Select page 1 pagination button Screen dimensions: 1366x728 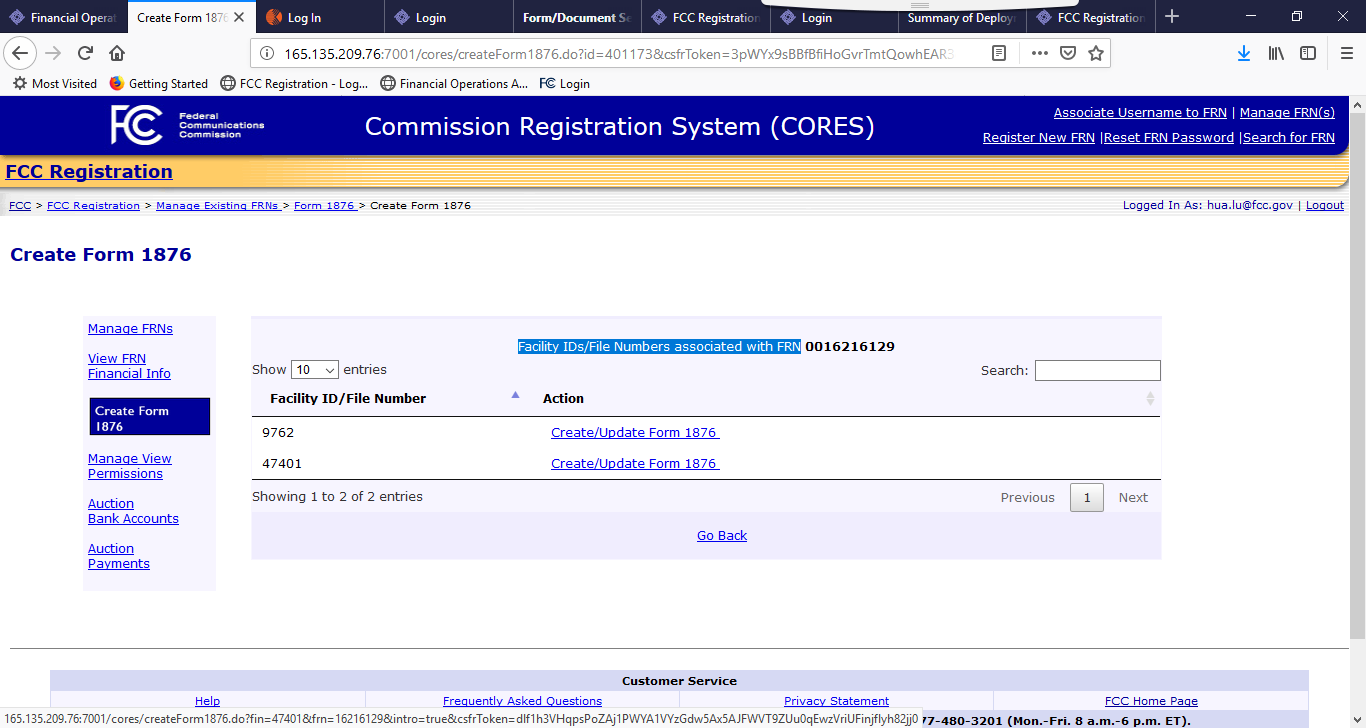pyautogui.click(x=1087, y=497)
